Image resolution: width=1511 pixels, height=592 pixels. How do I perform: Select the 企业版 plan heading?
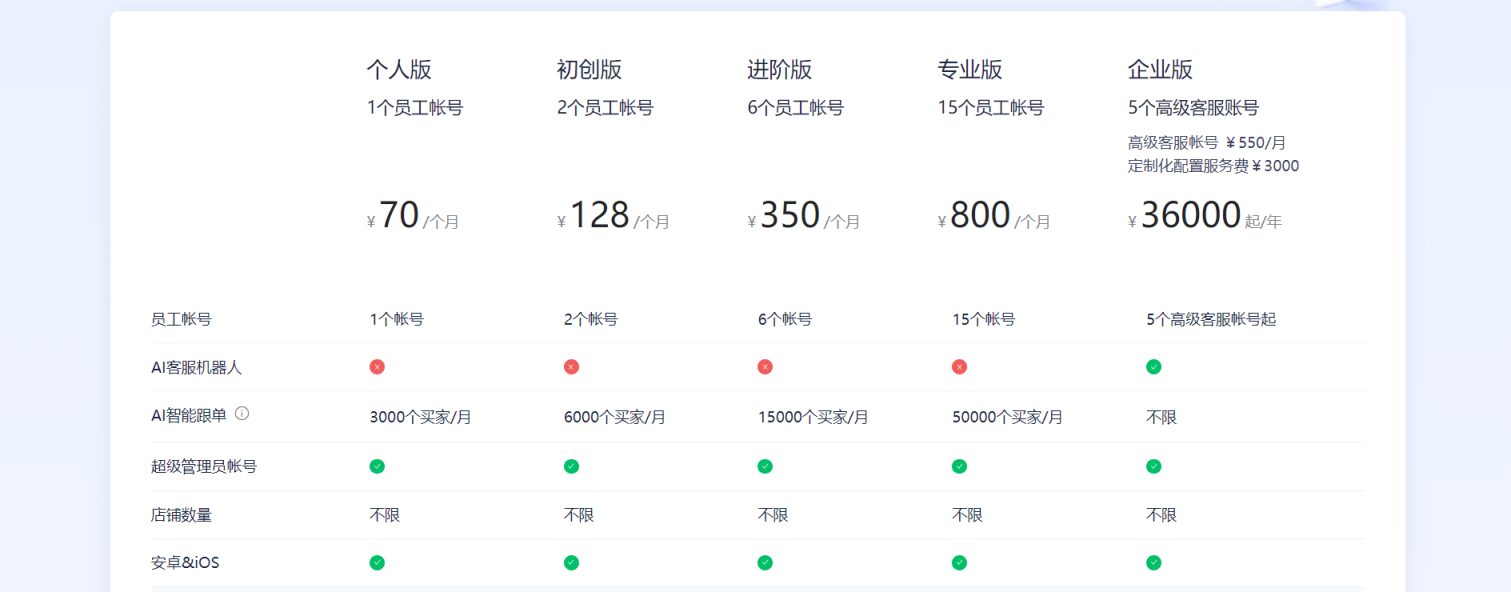coord(1160,70)
